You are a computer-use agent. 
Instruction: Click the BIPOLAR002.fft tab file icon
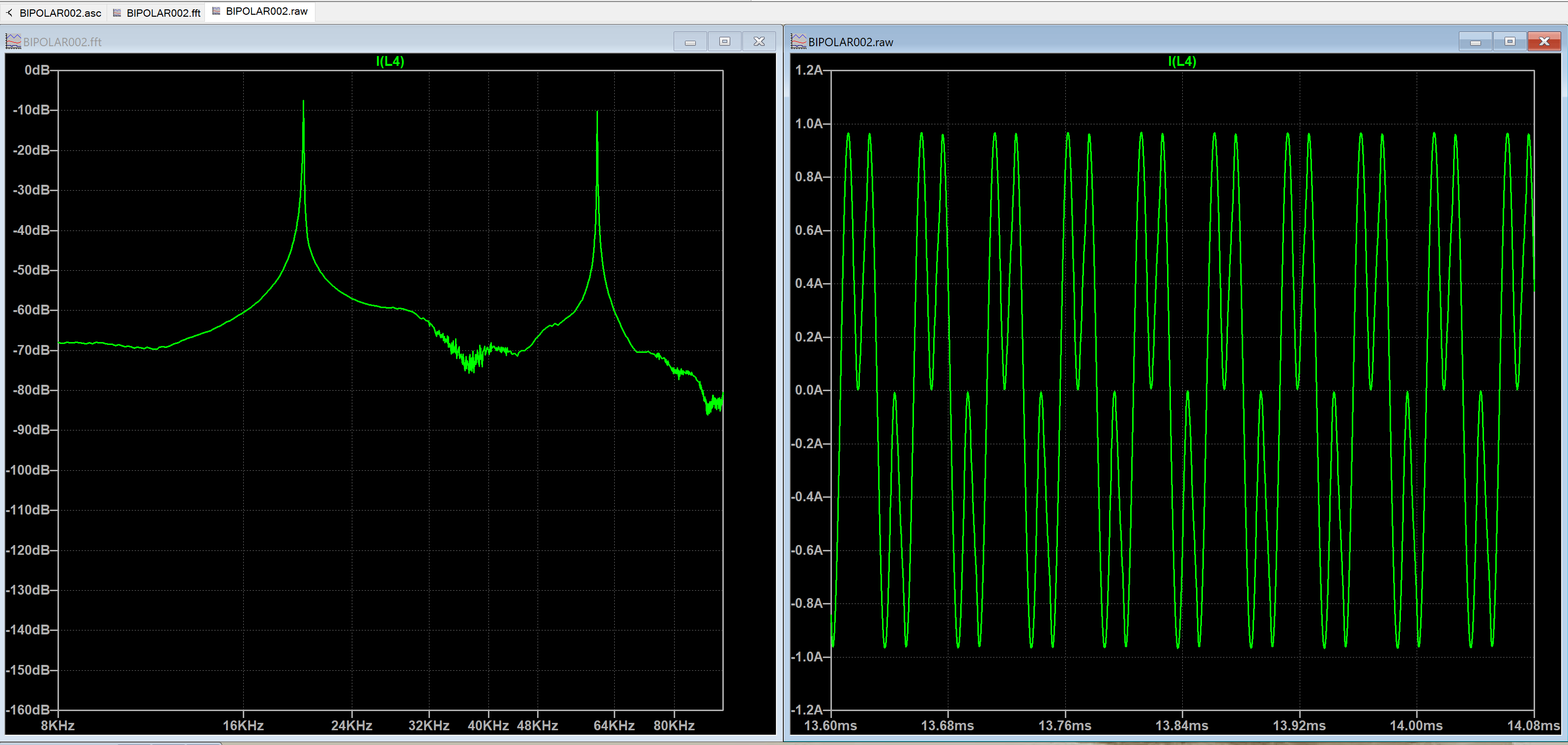point(117,13)
